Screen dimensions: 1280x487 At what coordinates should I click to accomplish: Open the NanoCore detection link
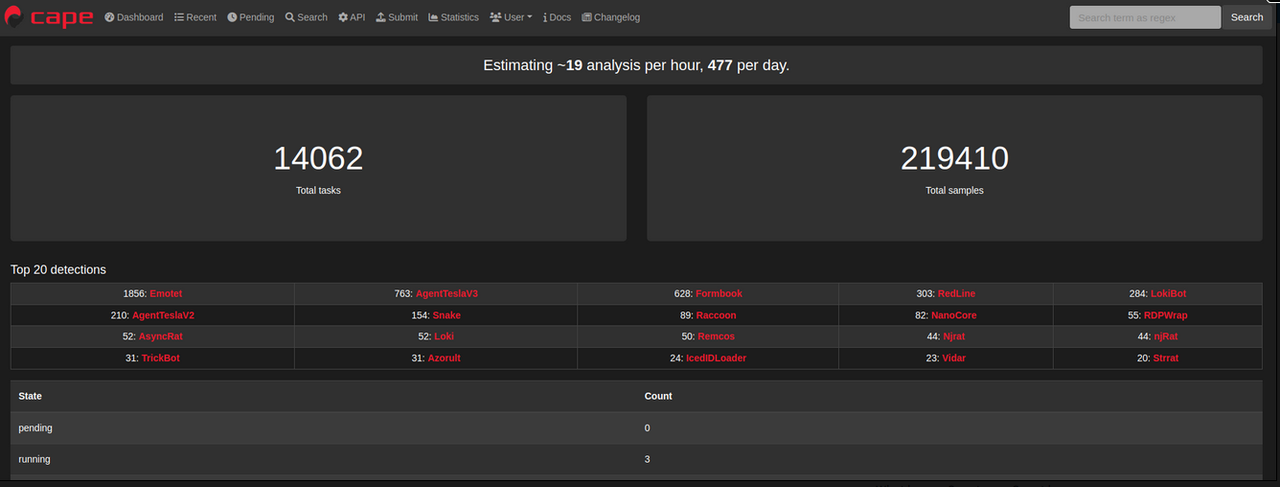[954, 315]
